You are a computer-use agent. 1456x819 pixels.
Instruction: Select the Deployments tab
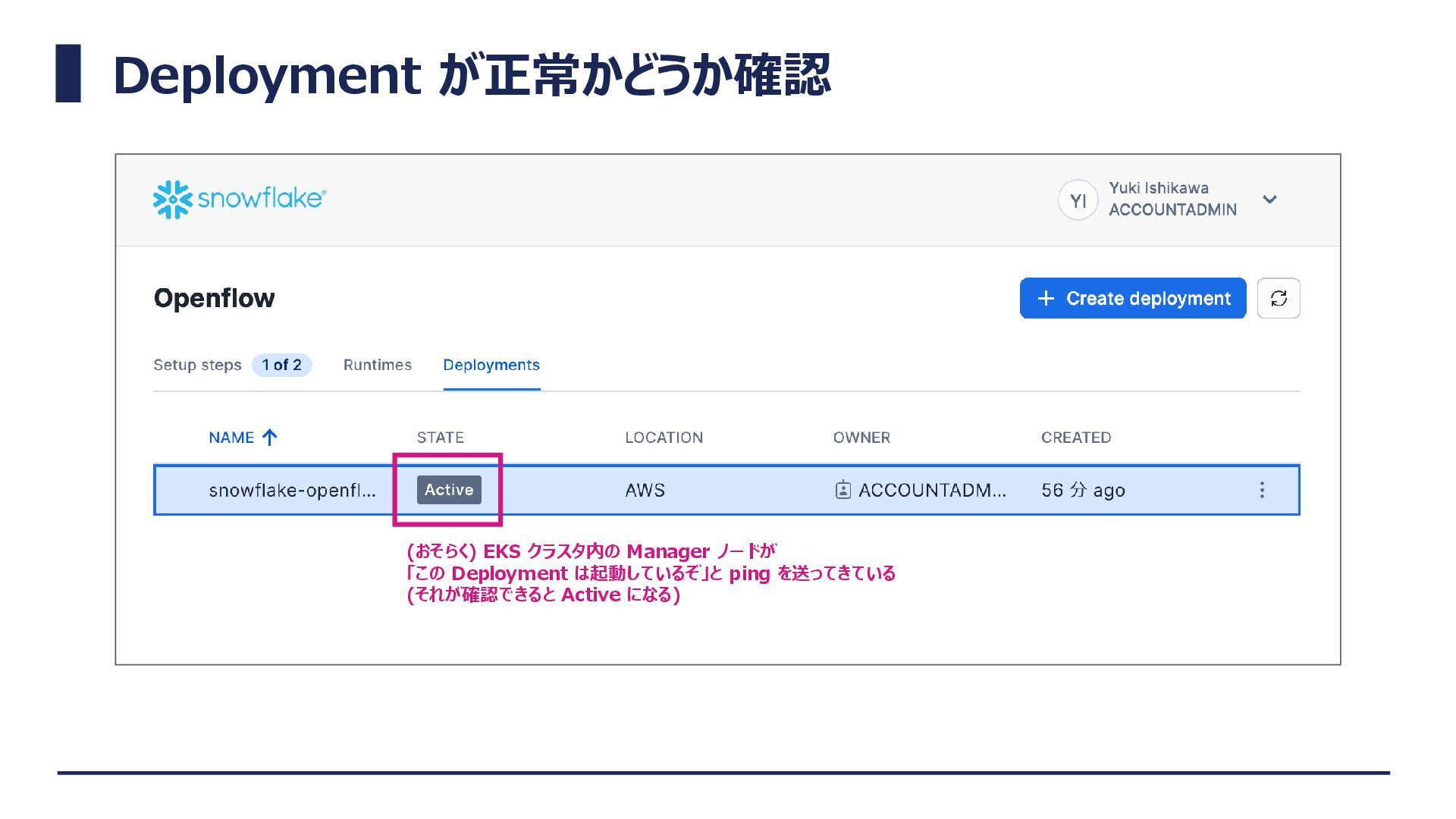(491, 365)
